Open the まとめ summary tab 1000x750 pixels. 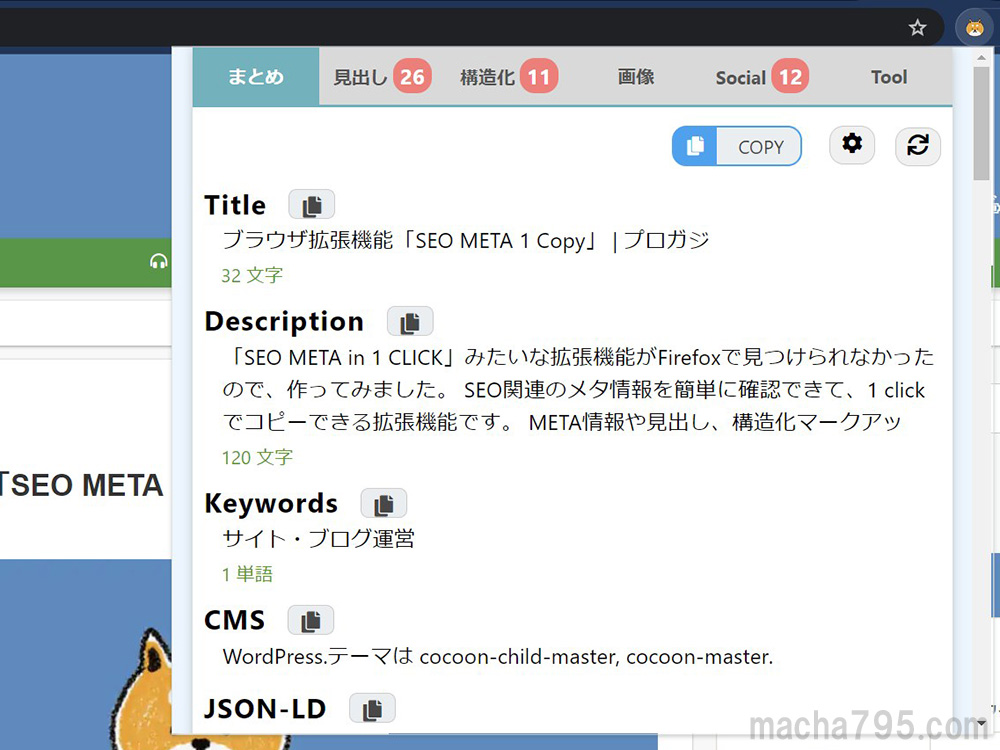click(256, 77)
